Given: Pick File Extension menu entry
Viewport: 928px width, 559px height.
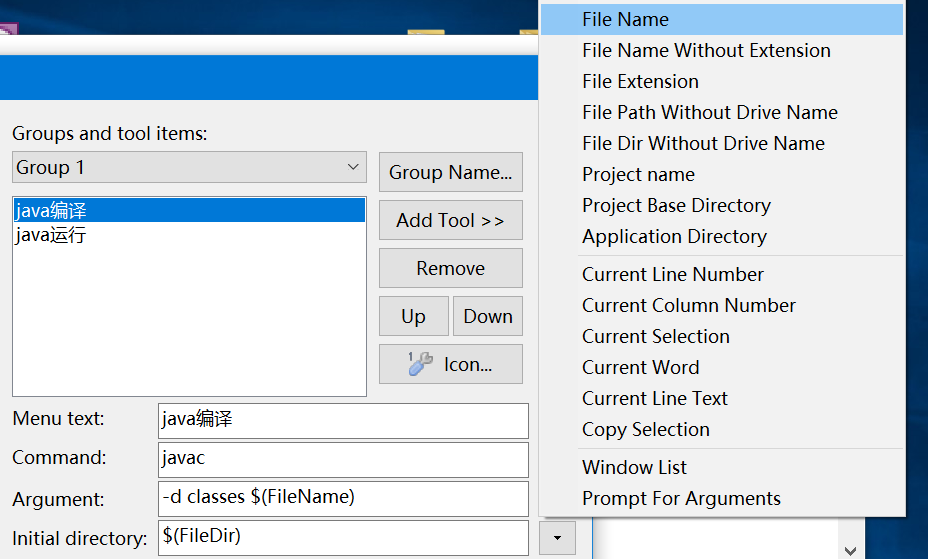Looking at the screenshot, I should tap(640, 81).
